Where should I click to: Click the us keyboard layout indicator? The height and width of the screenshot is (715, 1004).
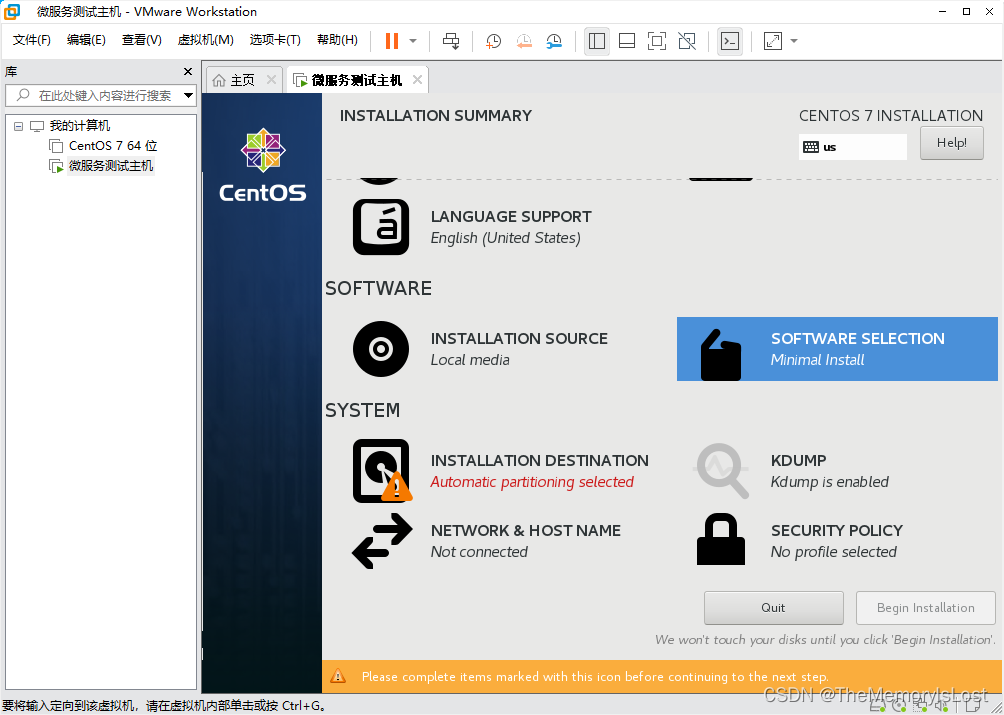coord(852,147)
